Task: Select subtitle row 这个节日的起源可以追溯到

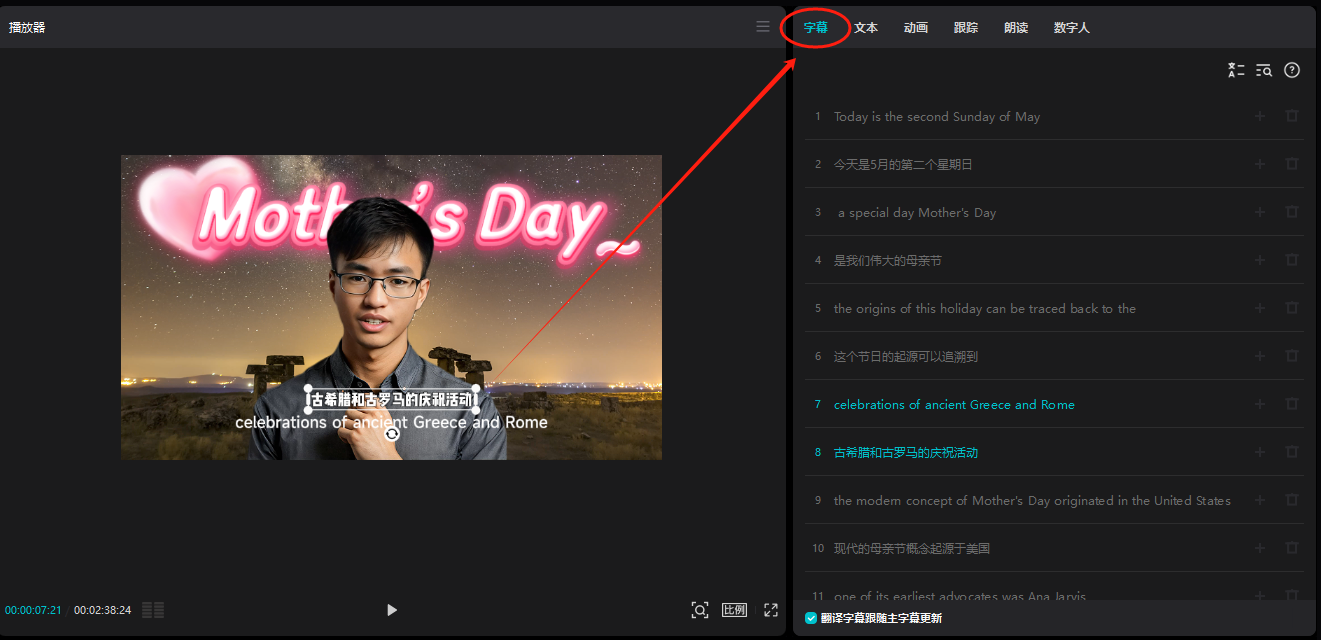Action: pyautogui.click(x=1054, y=356)
